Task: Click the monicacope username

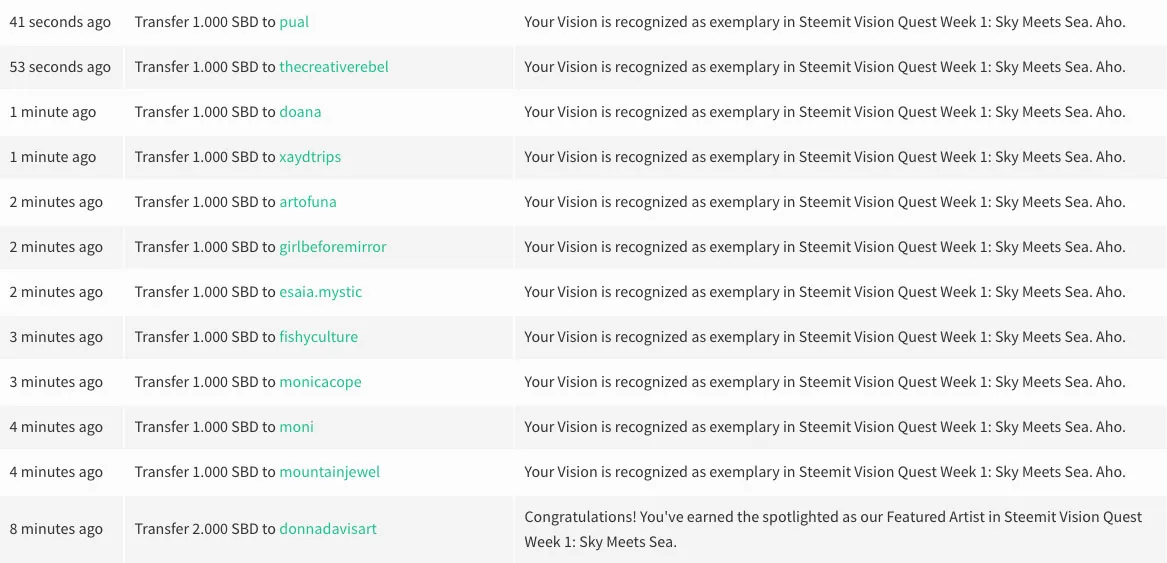Action: click(320, 382)
